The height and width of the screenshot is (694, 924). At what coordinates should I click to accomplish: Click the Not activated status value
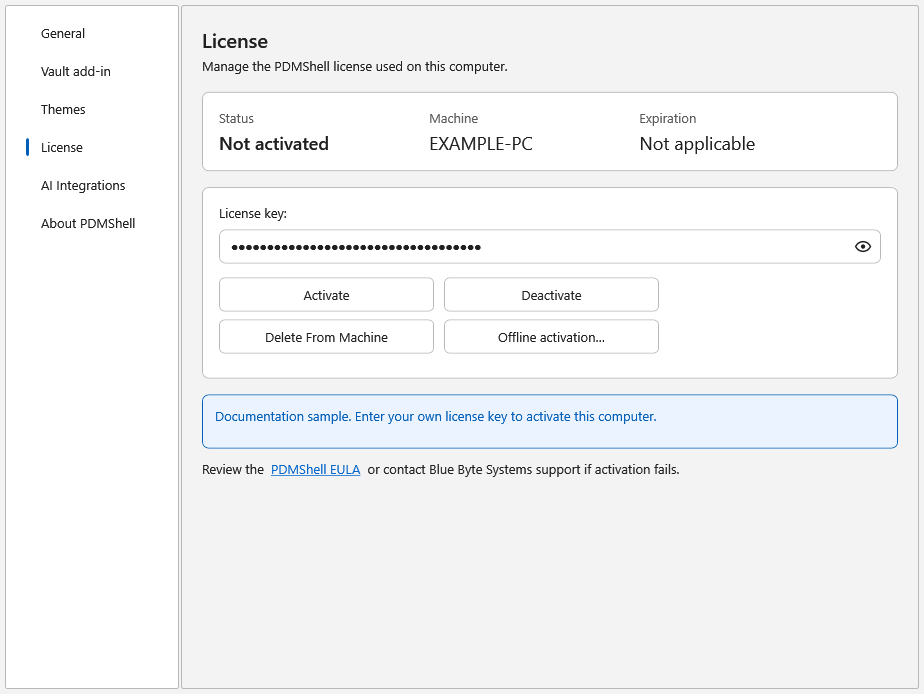[274, 144]
